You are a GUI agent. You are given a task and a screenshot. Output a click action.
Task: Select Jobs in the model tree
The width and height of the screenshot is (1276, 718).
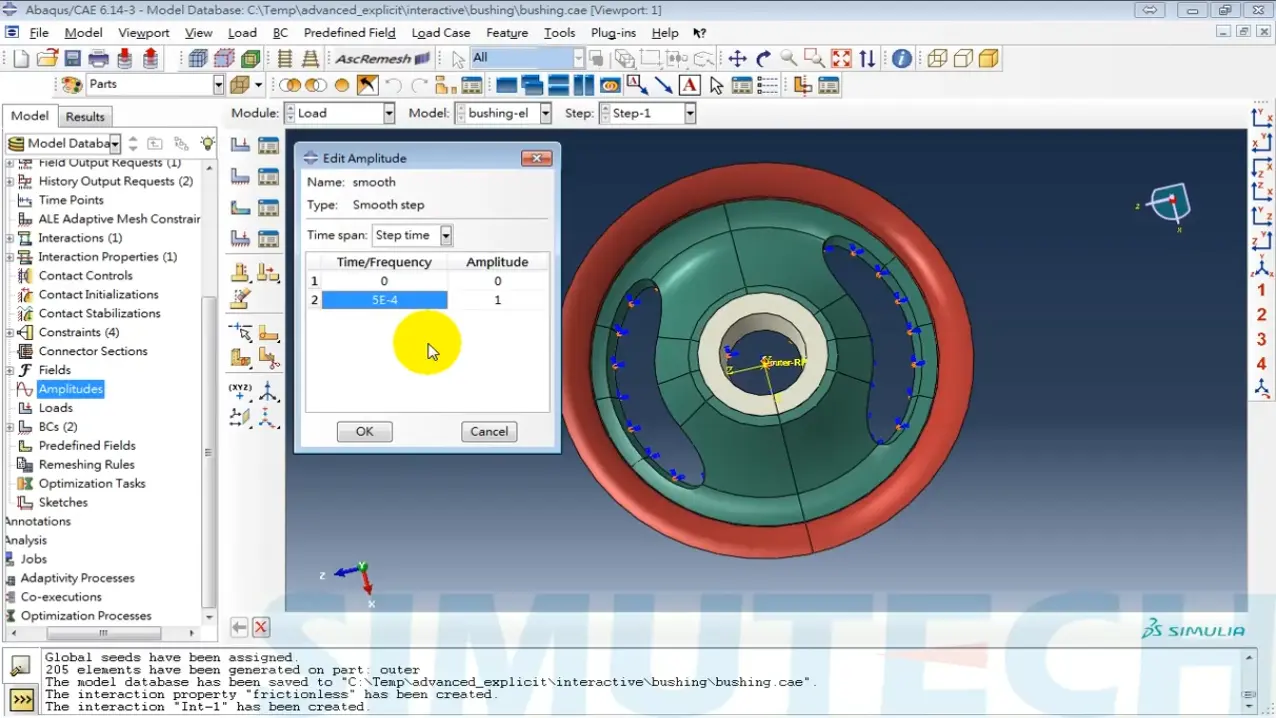tap(34, 559)
